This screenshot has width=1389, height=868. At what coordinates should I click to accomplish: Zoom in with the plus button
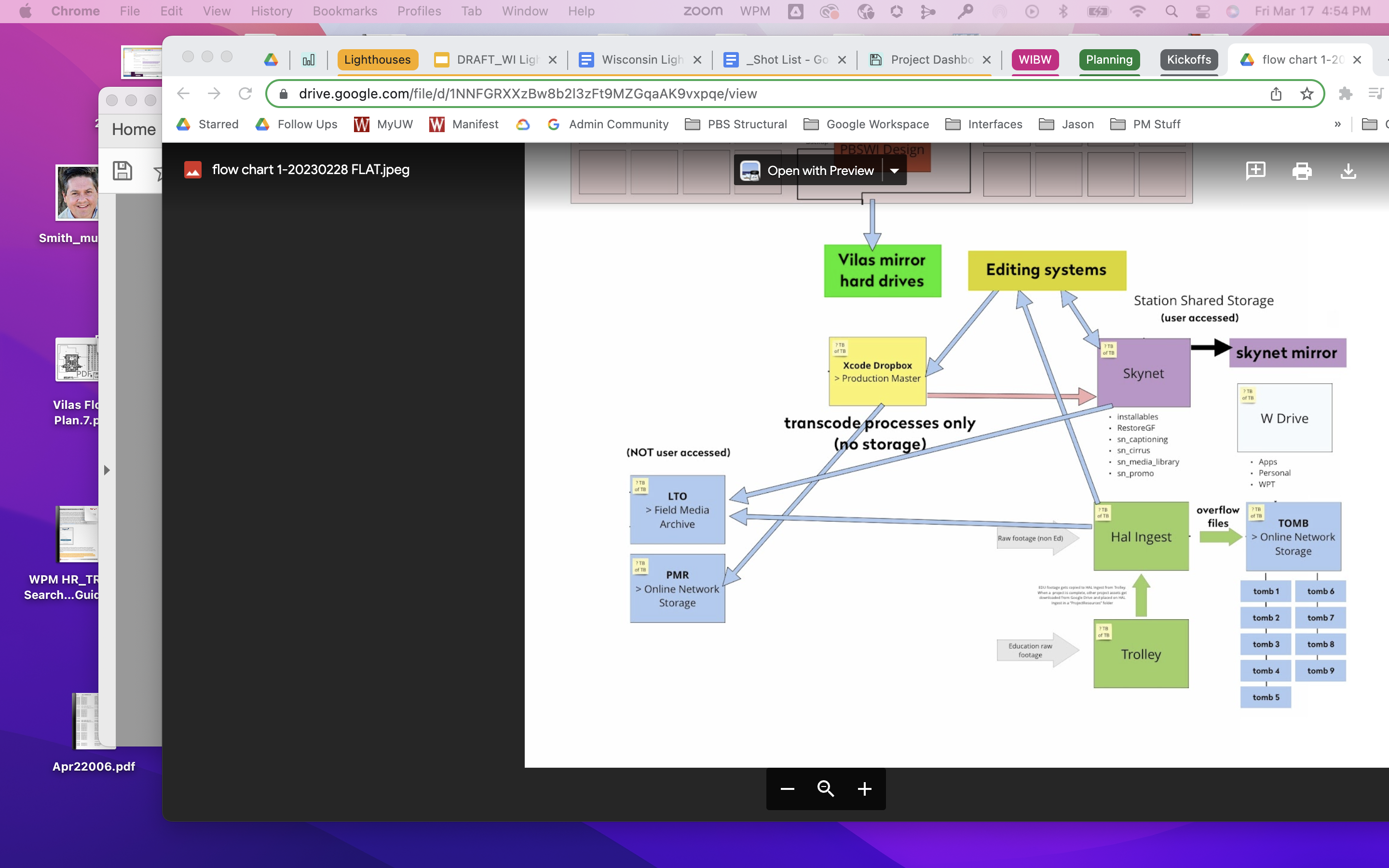point(864,789)
